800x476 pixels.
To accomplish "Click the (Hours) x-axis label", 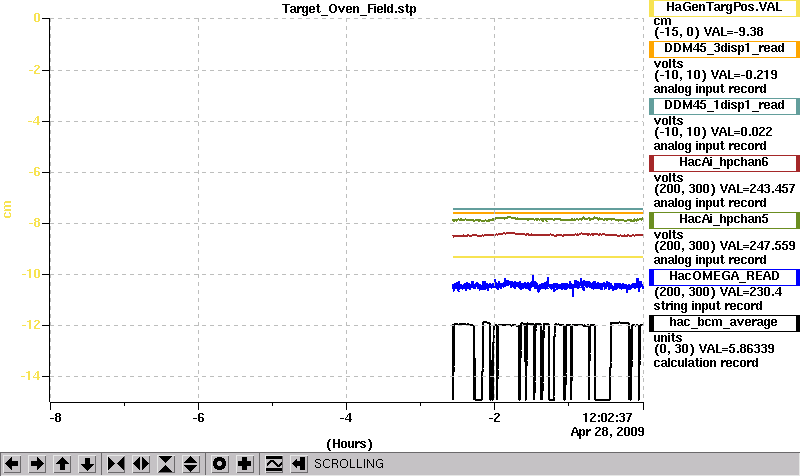I will click(x=349, y=444).
